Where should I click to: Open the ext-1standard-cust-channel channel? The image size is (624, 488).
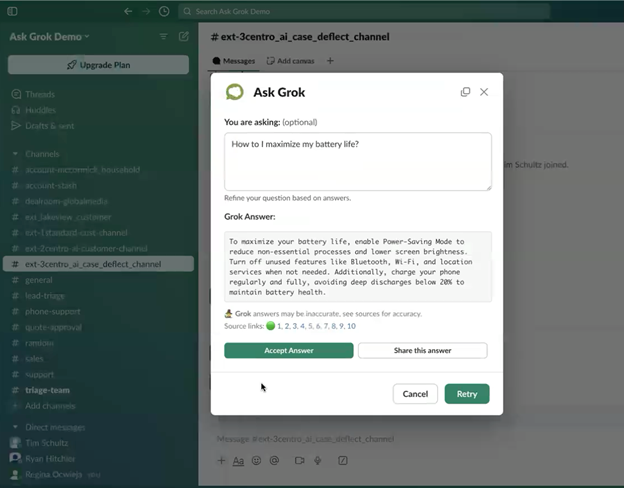click(76, 232)
